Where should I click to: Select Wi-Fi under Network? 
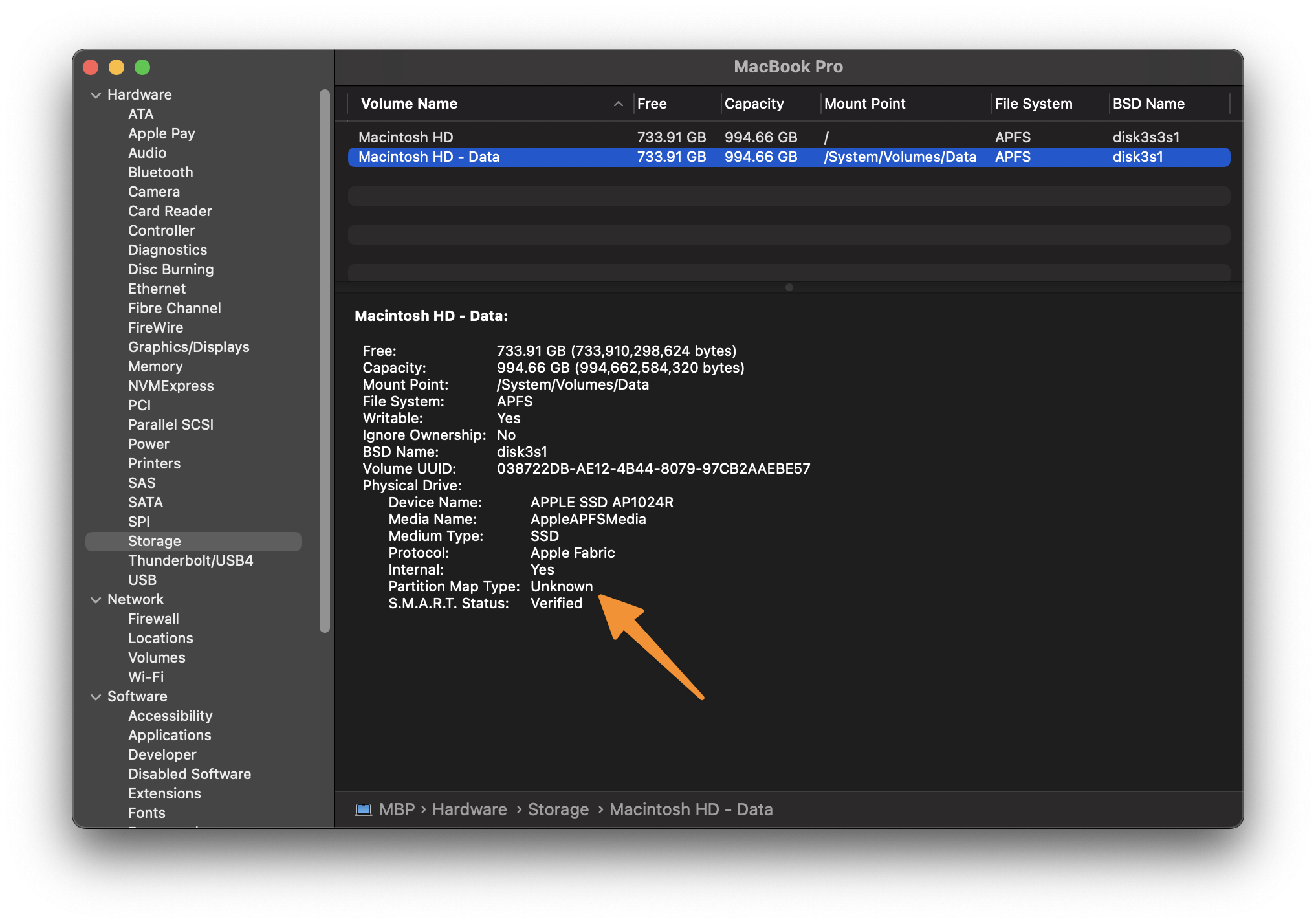click(146, 677)
